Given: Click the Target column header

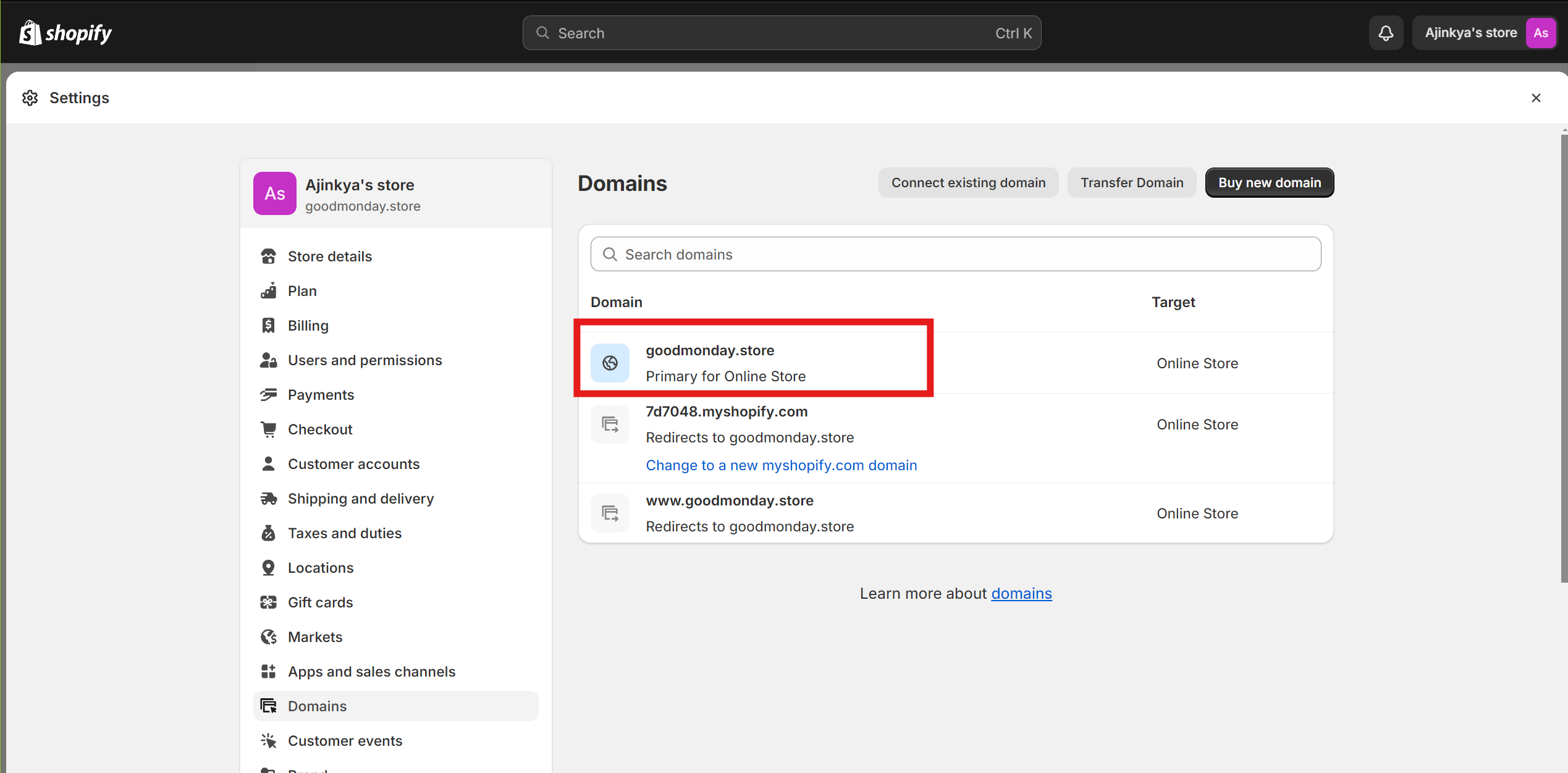Looking at the screenshot, I should tap(1173, 302).
